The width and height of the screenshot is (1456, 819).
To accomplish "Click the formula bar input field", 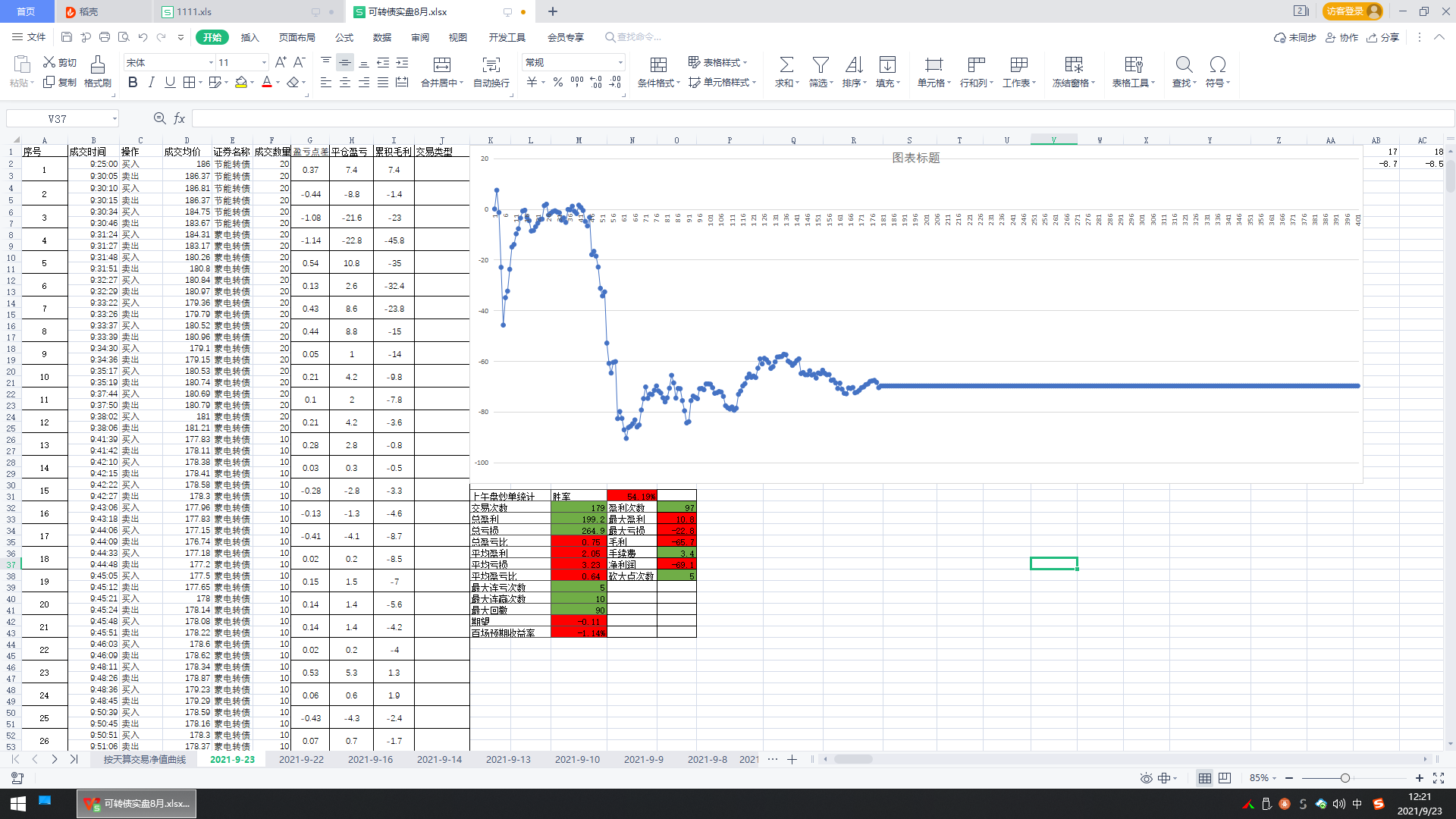I will click(822, 118).
